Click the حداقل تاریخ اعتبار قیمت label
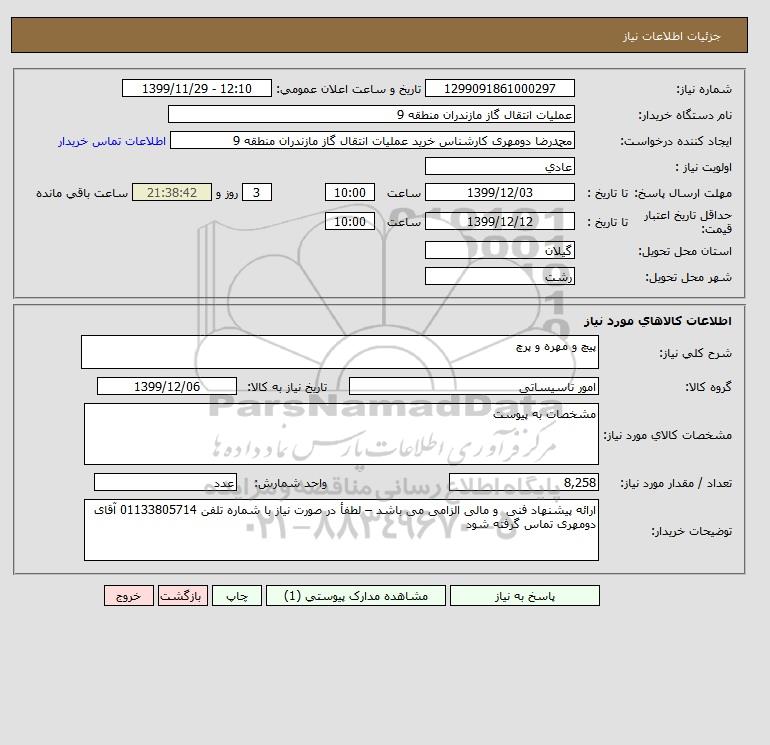The width and height of the screenshot is (770, 745). click(688, 222)
